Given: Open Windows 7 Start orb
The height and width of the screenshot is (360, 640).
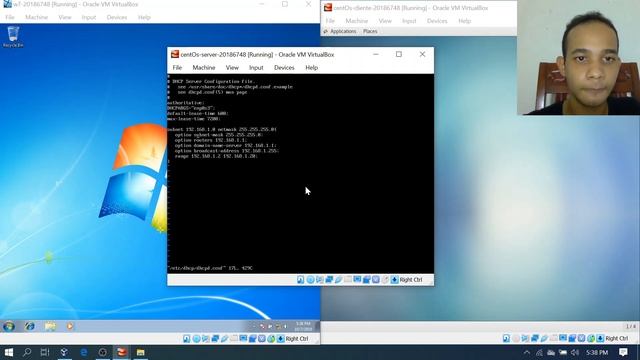Looking at the screenshot, I should (9, 326).
